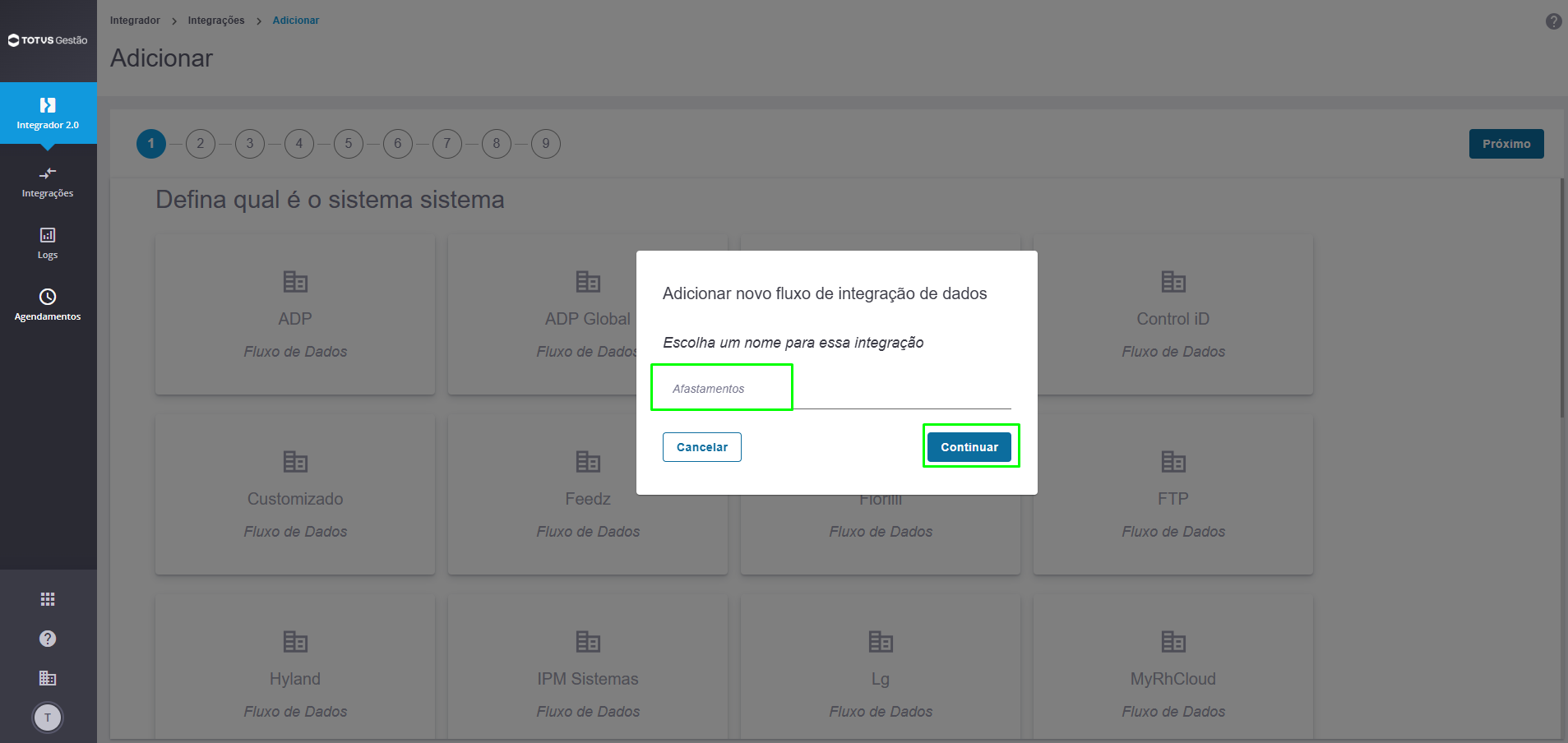Click 'Fluxo de Dados' under Hyland

tap(295, 712)
